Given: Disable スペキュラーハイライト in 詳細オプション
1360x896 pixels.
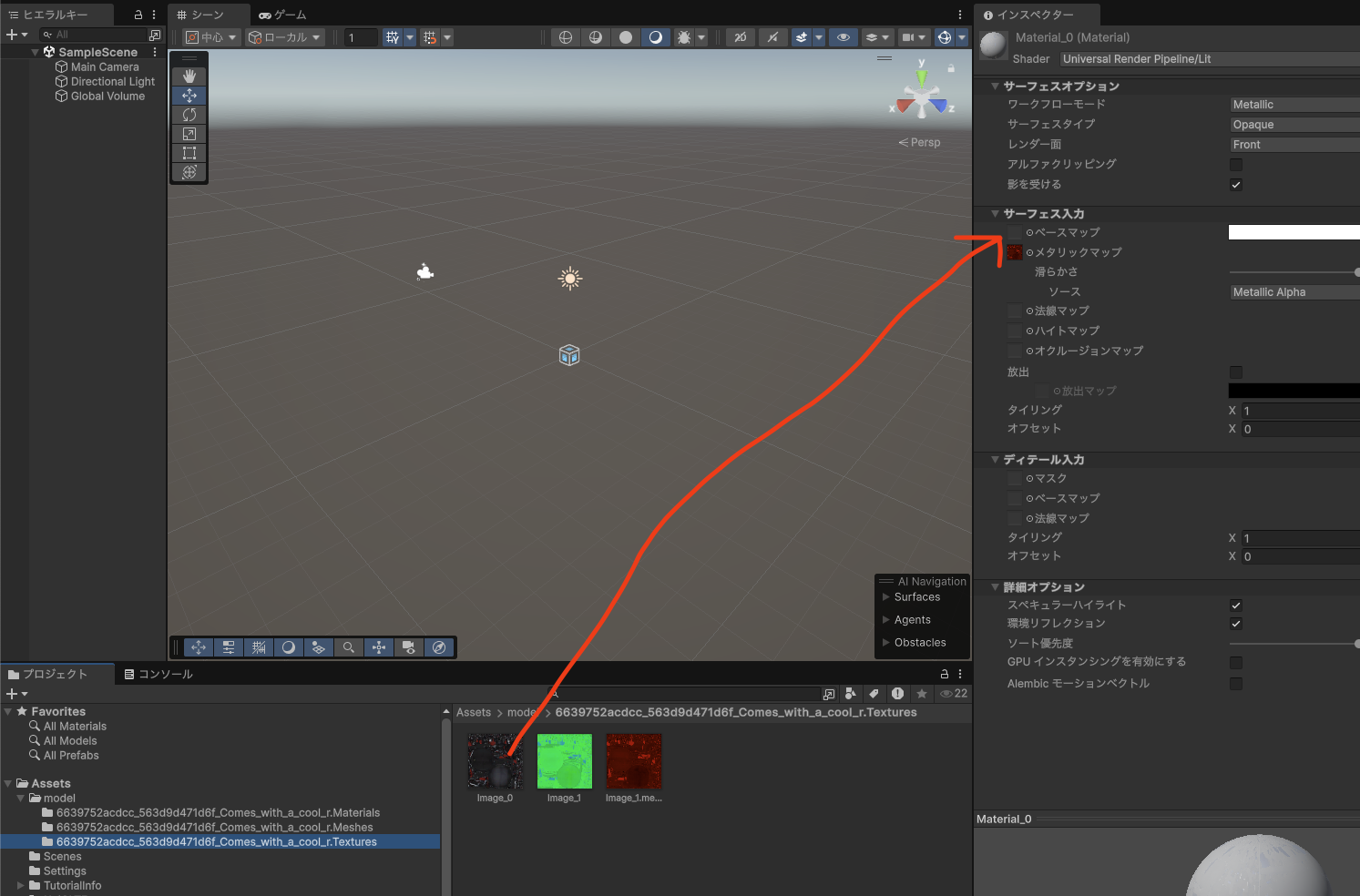Looking at the screenshot, I should [x=1236, y=605].
